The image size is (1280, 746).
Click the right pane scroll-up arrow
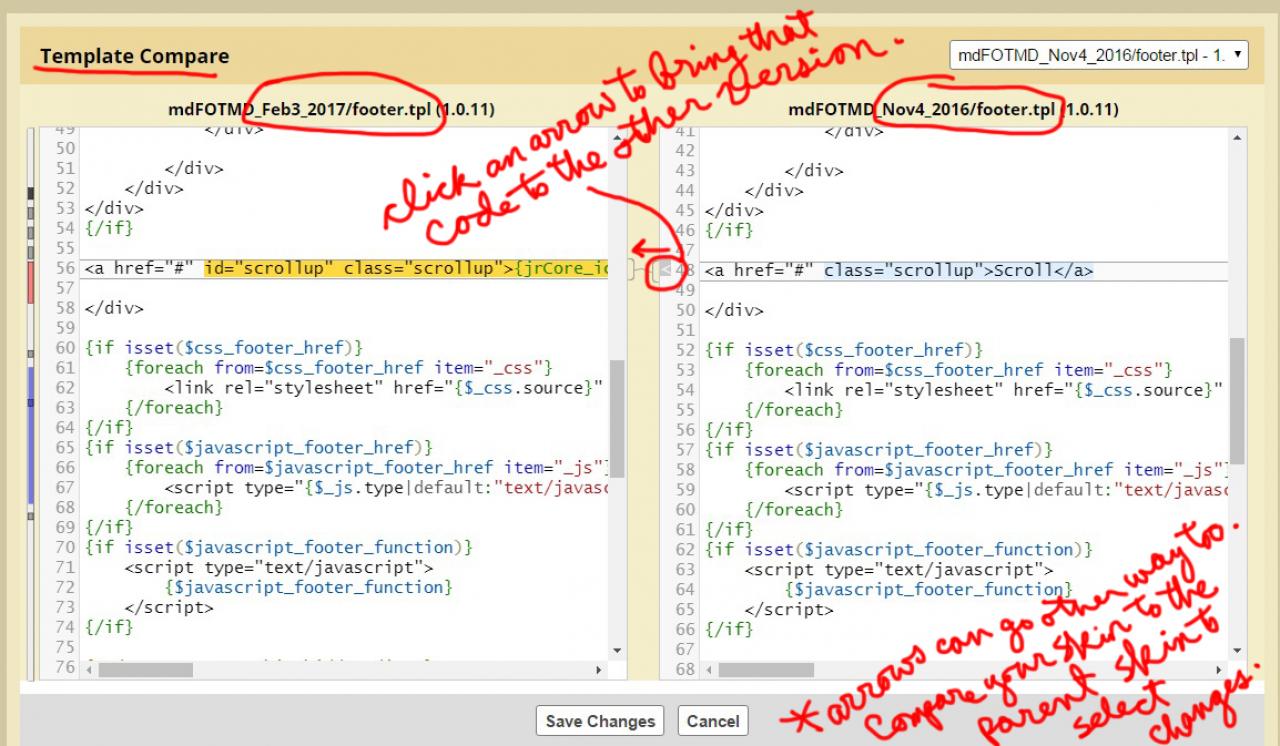coord(1238,137)
